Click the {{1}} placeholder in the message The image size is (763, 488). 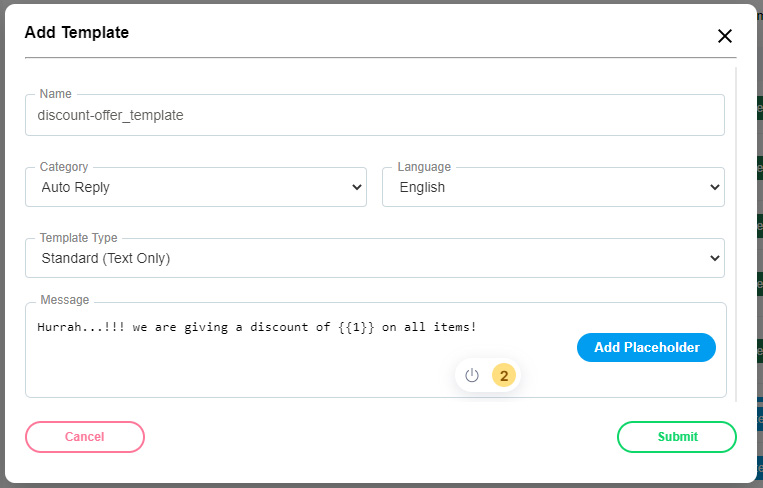[356, 327]
